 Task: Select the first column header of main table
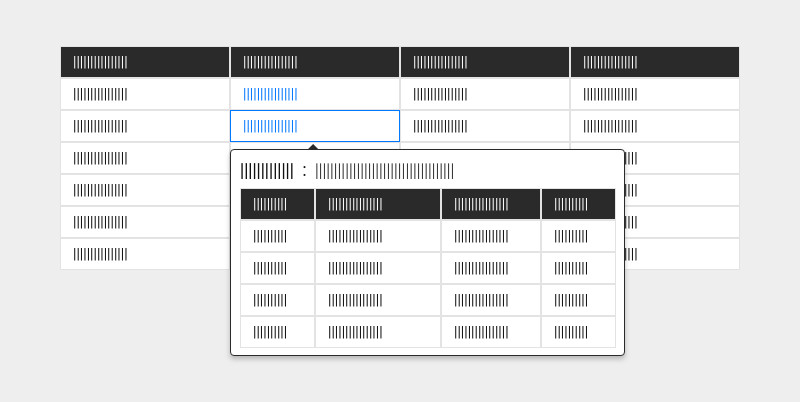[x=100, y=62]
